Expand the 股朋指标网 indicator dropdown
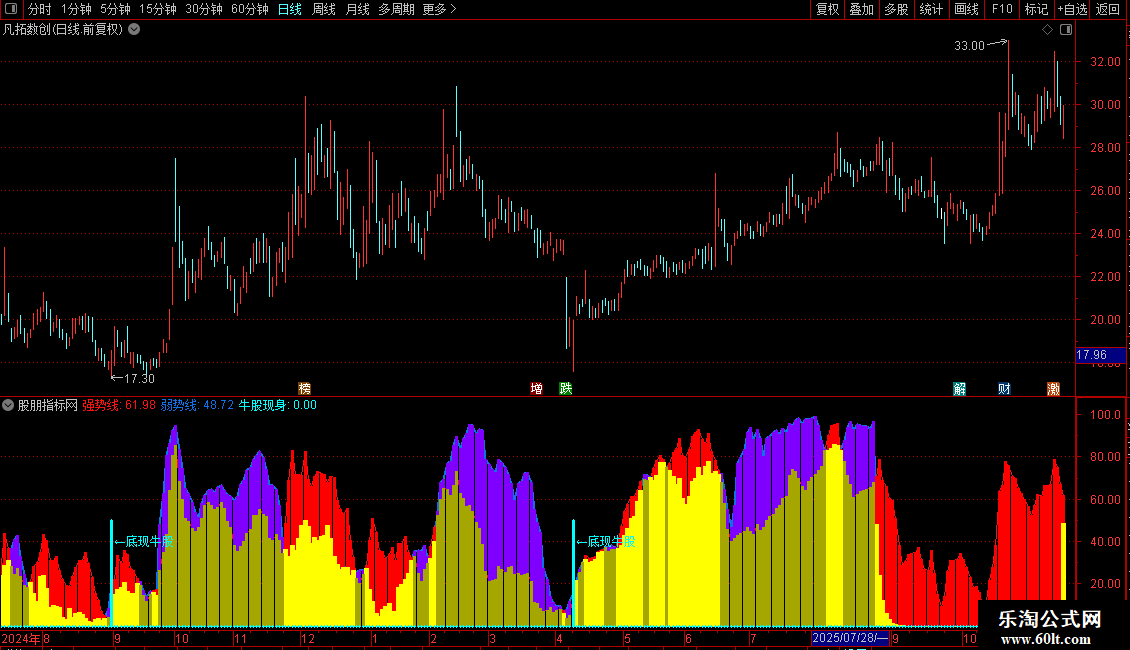Viewport: 1130px width, 650px height. point(8,406)
